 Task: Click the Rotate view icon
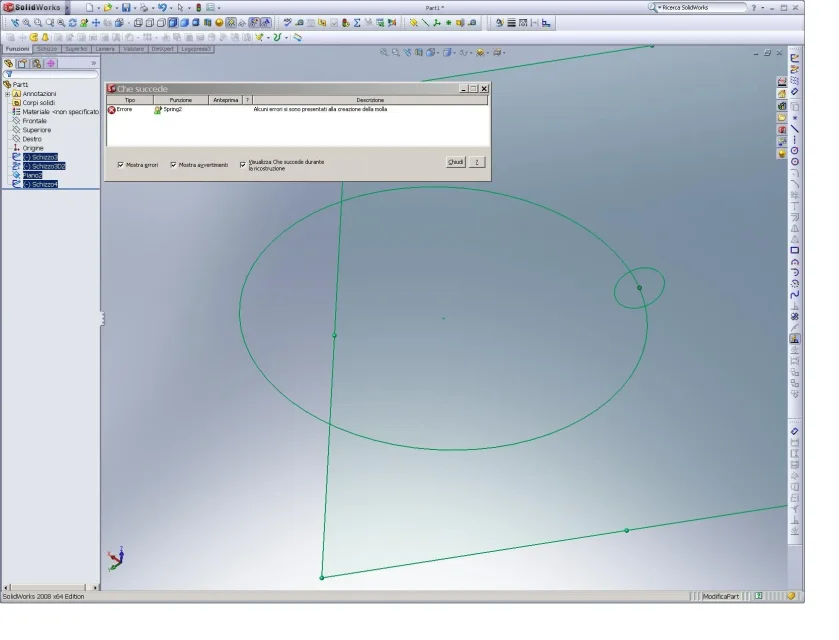(x=73, y=22)
